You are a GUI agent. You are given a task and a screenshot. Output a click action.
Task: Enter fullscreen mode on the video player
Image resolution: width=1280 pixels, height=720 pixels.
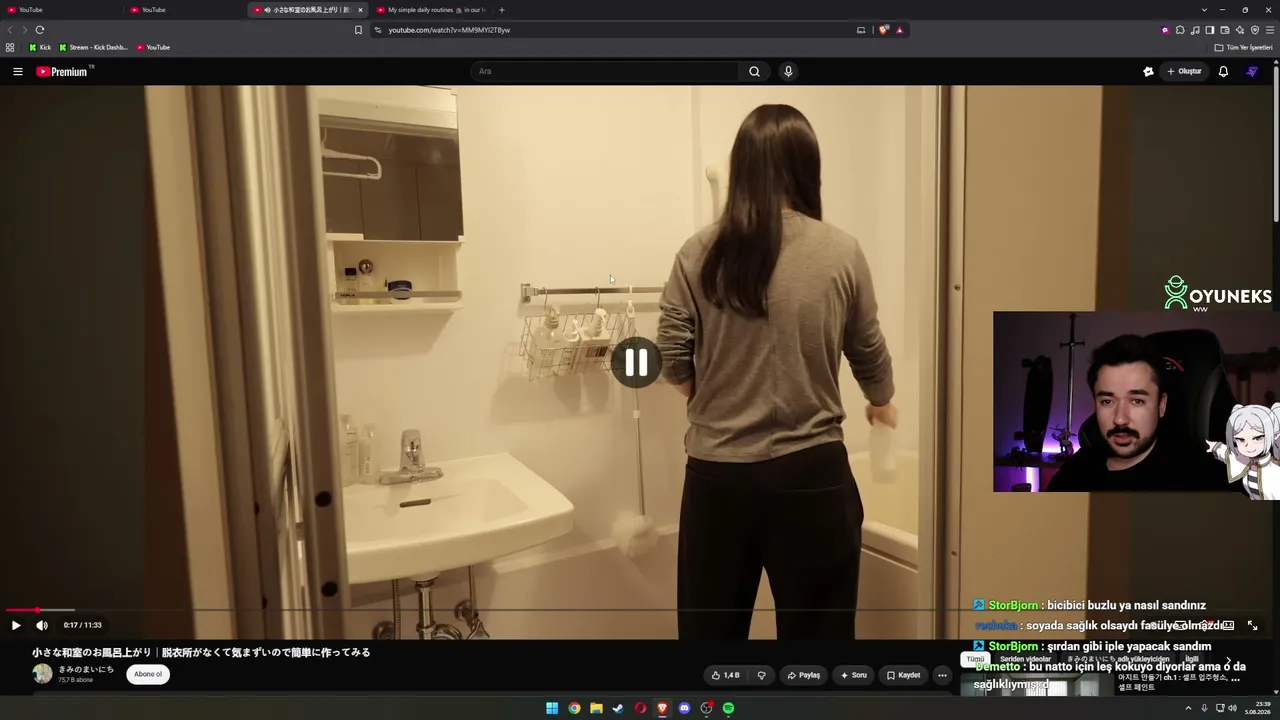click(1252, 625)
